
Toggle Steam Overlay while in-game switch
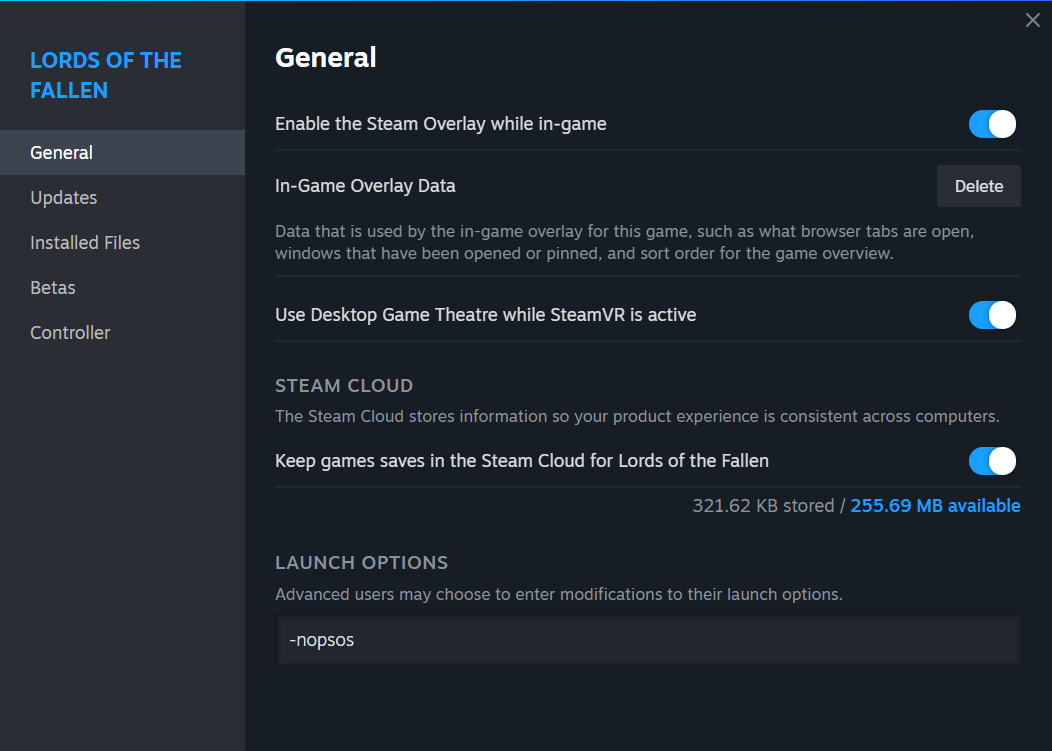(x=992, y=124)
